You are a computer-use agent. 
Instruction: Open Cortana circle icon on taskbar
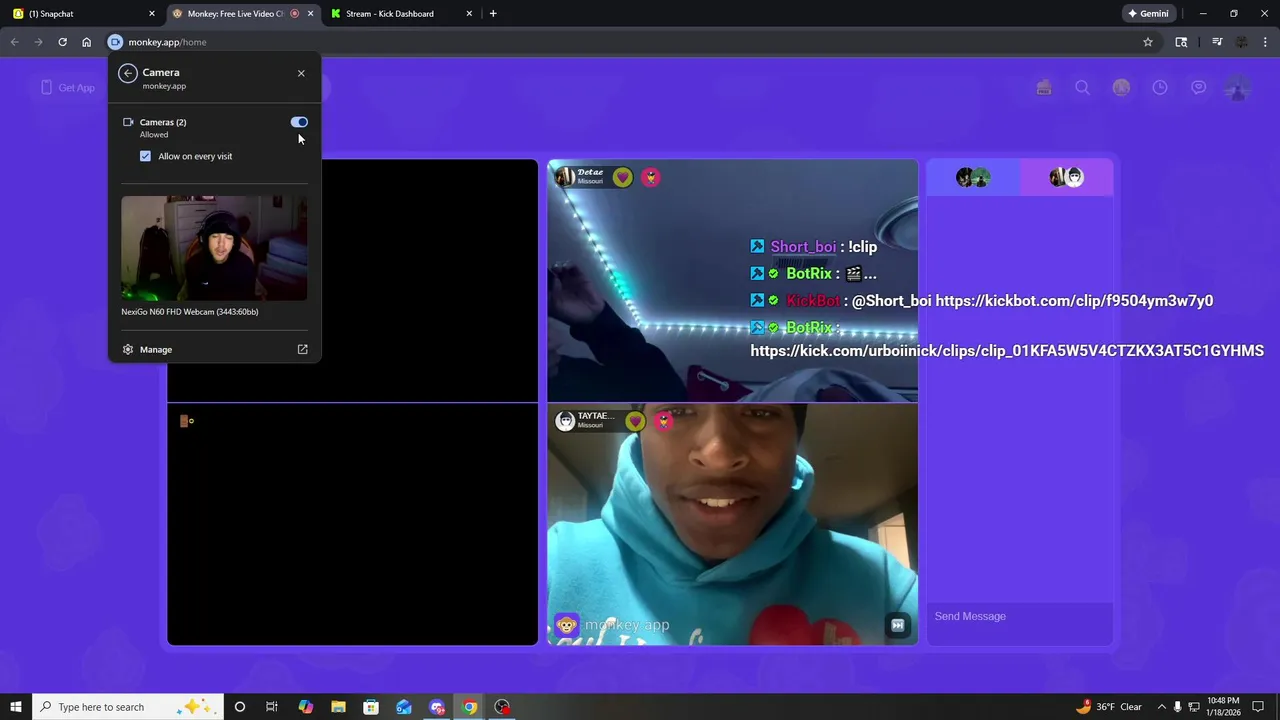coord(239,707)
